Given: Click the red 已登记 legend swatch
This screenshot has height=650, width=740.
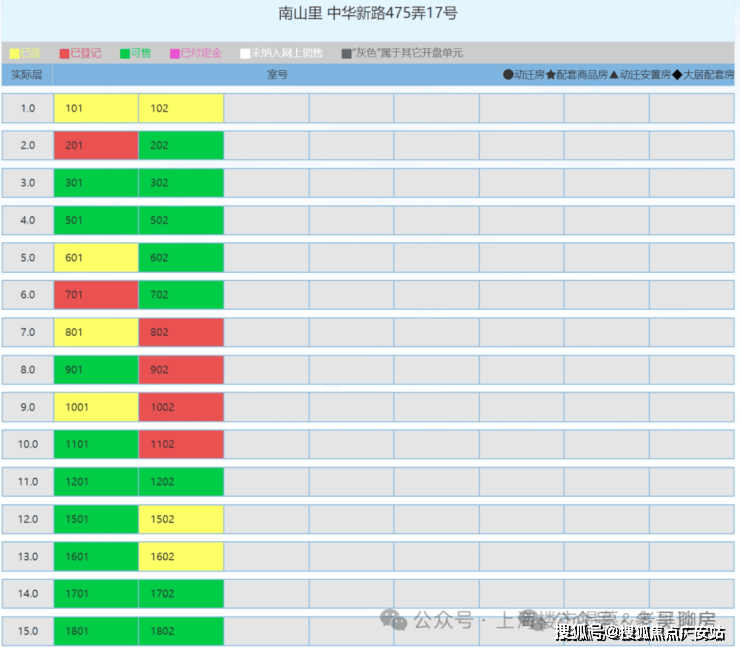Looking at the screenshot, I should (x=65, y=53).
